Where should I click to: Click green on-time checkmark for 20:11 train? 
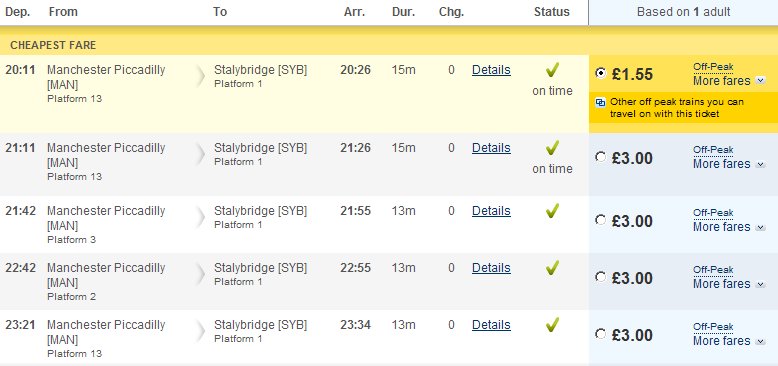pos(552,70)
